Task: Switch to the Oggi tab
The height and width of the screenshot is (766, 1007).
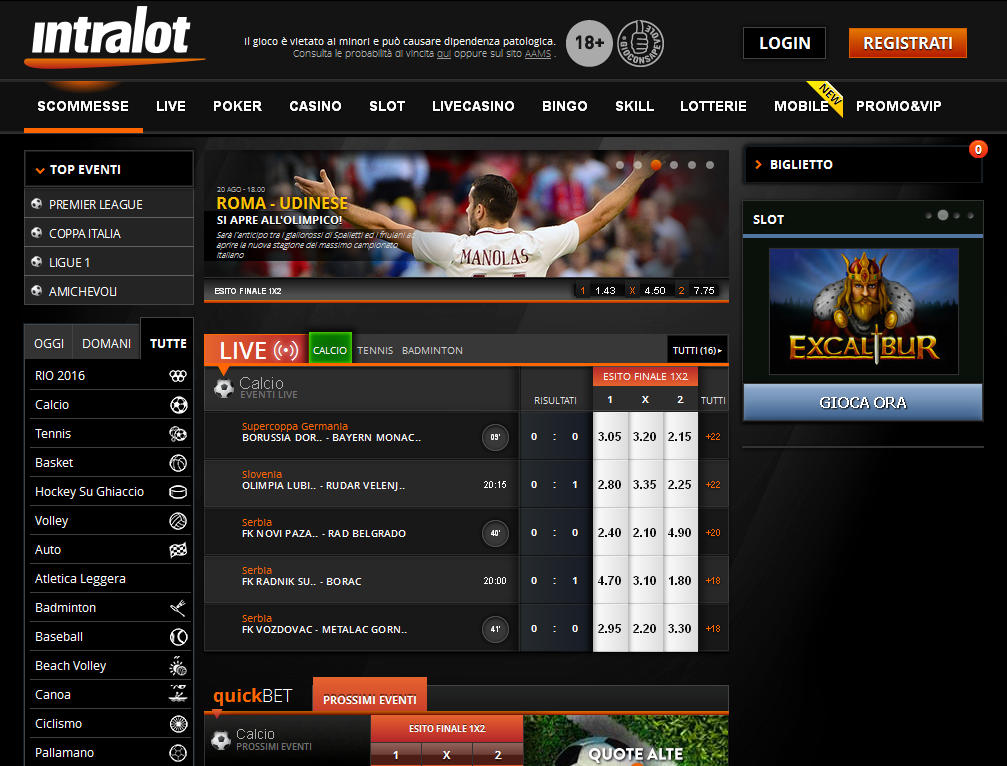Action: pyautogui.click(x=49, y=344)
